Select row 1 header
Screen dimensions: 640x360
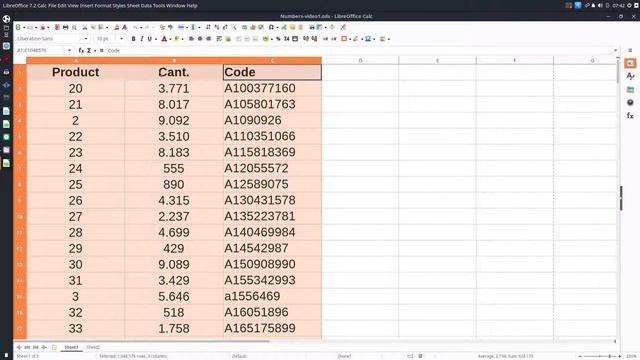pos(20,72)
